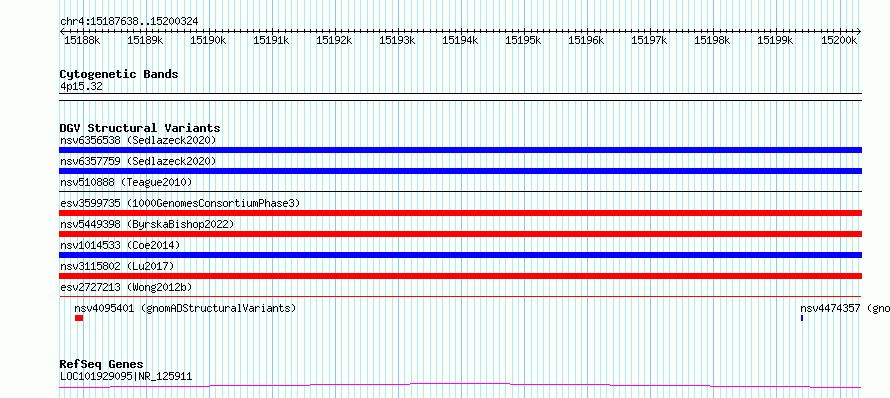890x398 pixels.
Task: Open variant nsv4474357 label
Action: pyautogui.click(x=845, y=308)
